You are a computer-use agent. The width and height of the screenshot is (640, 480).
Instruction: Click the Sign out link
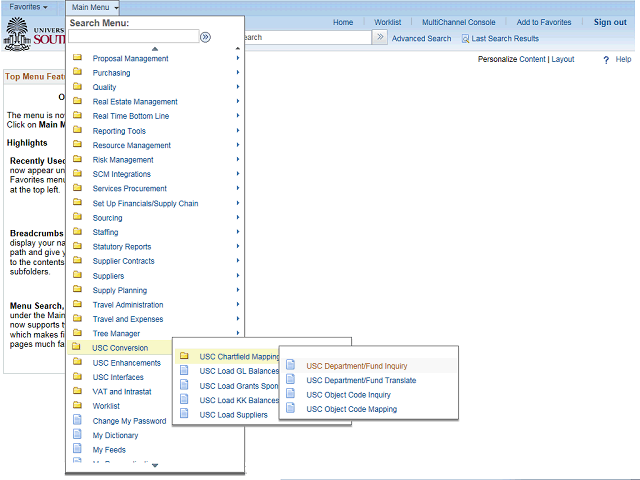[610, 22]
